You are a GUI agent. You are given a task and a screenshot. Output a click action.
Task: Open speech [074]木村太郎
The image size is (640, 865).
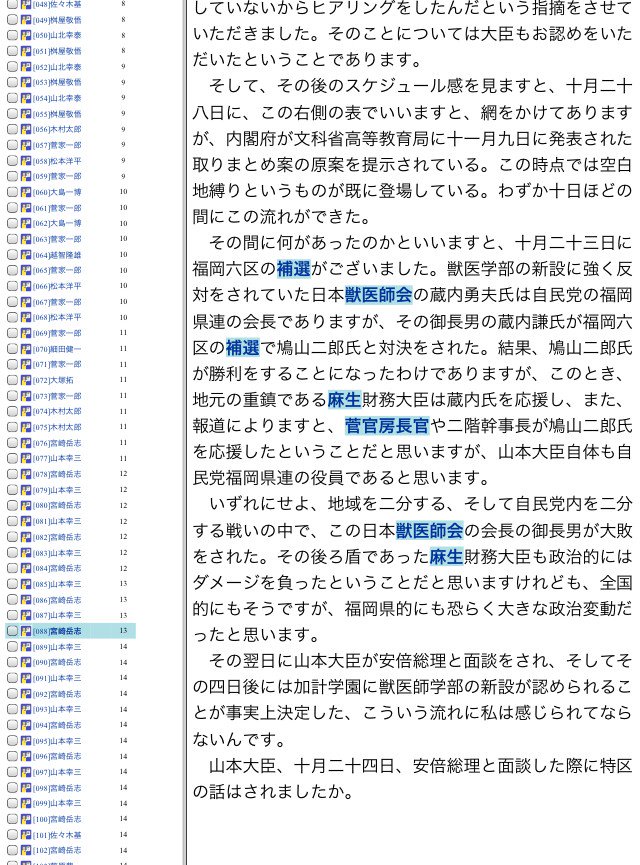(x=57, y=412)
